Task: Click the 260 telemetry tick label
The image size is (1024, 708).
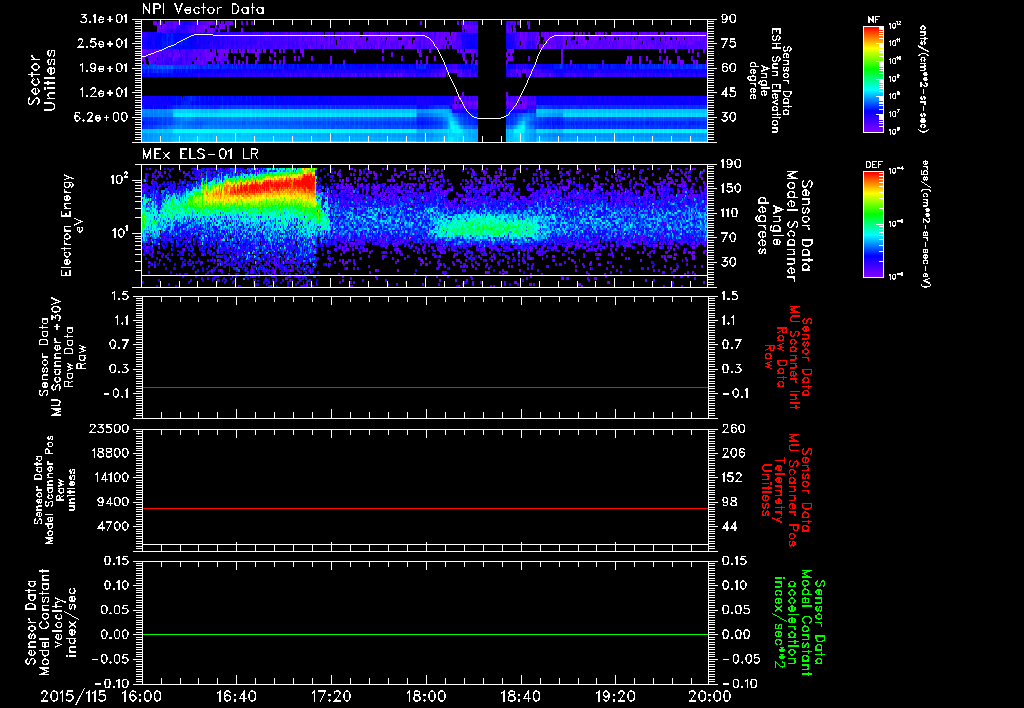Action: click(x=731, y=429)
